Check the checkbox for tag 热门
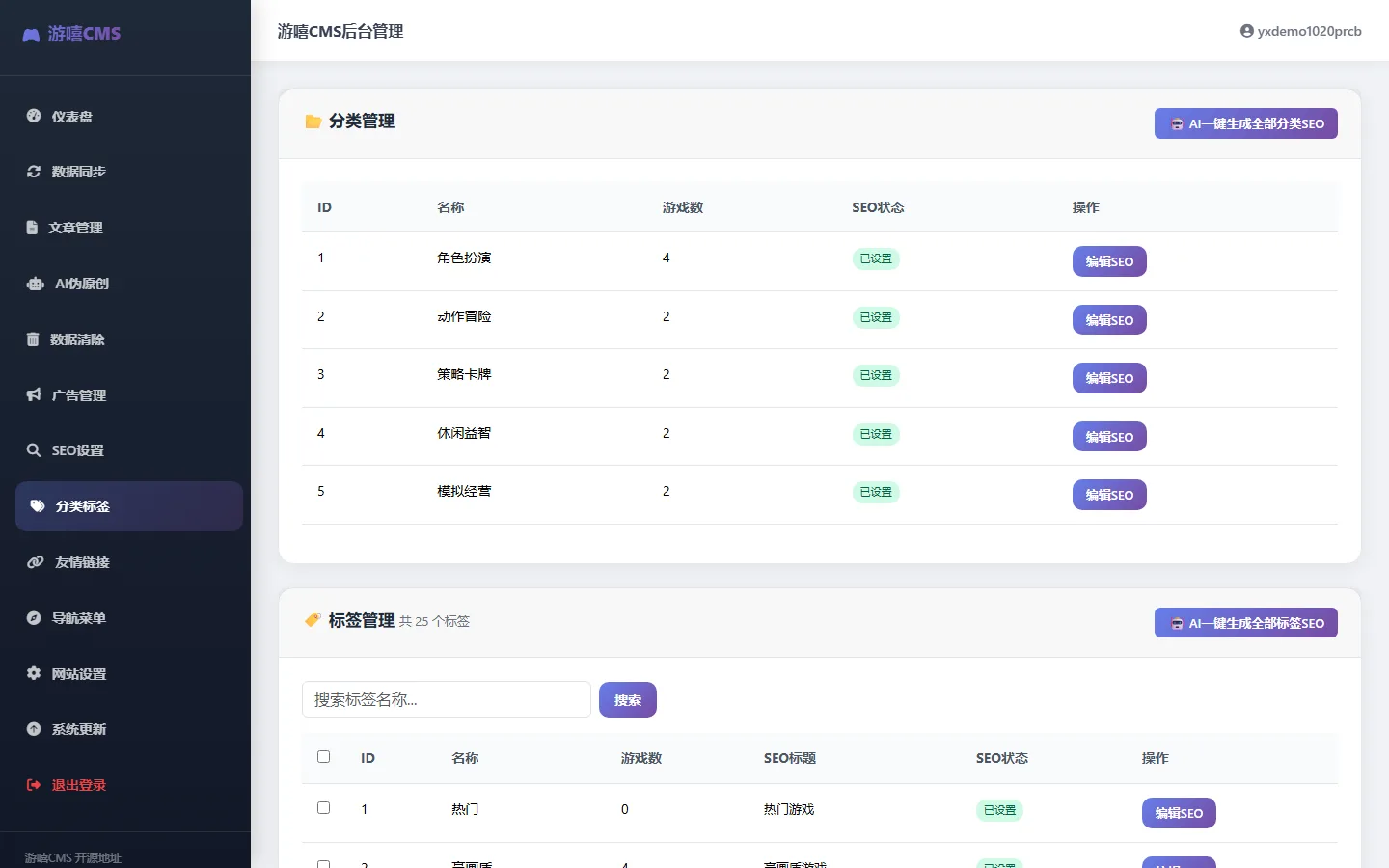This screenshot has width=1389, height=868. tap(324, 808)
